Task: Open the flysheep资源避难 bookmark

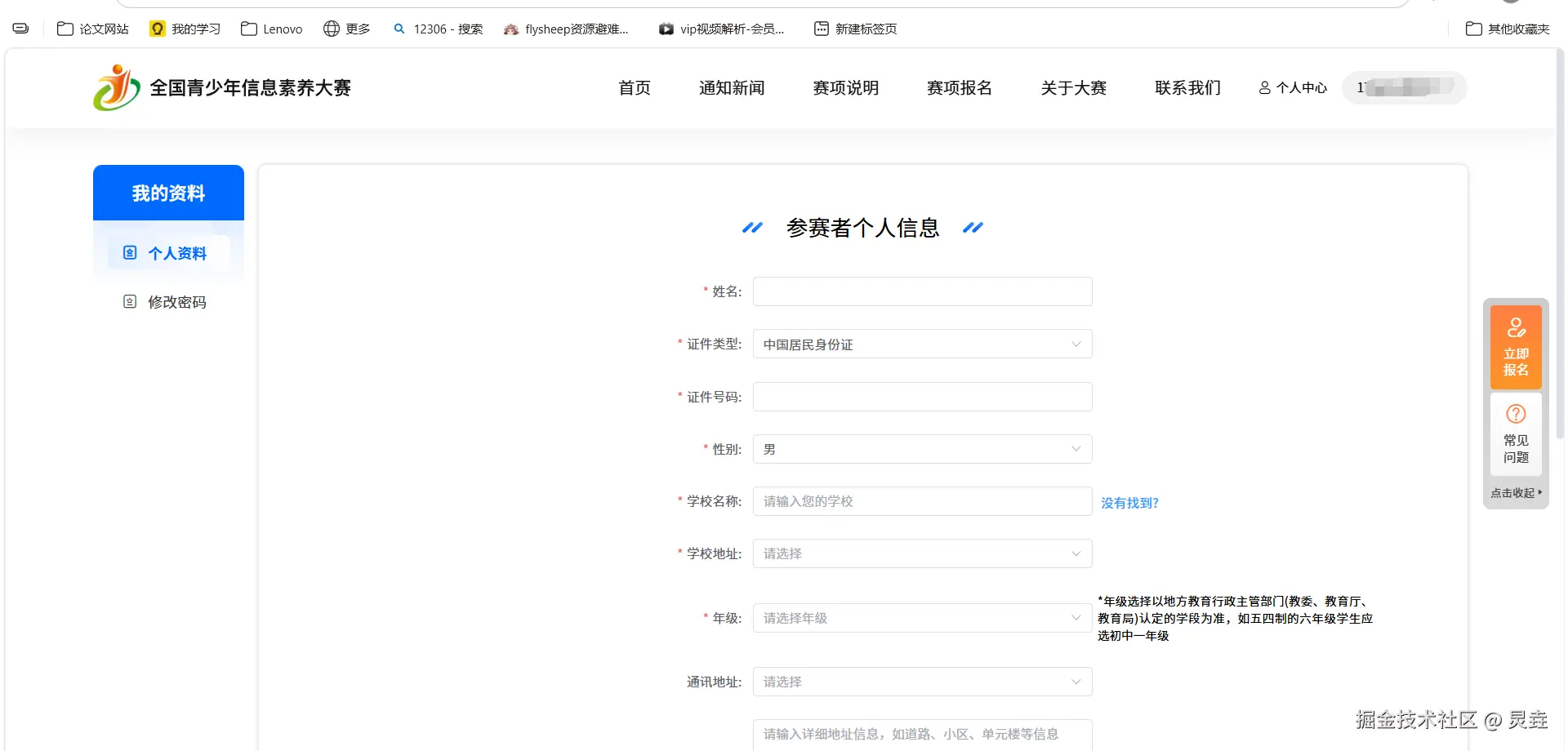Action: pos(566,29)
